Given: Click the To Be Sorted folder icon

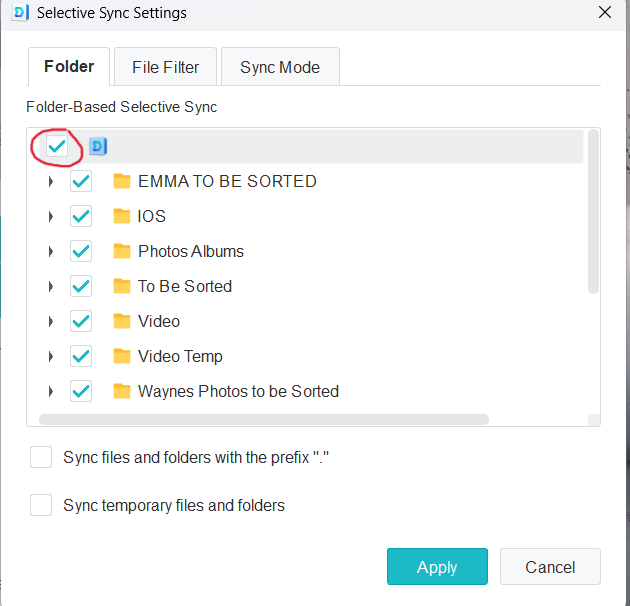Looking at the screenshot, I should 122,286.
